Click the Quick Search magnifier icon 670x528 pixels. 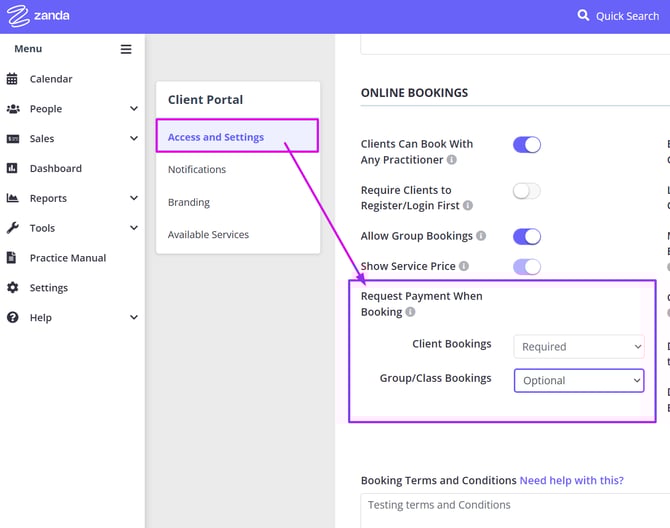coord(584,16)
